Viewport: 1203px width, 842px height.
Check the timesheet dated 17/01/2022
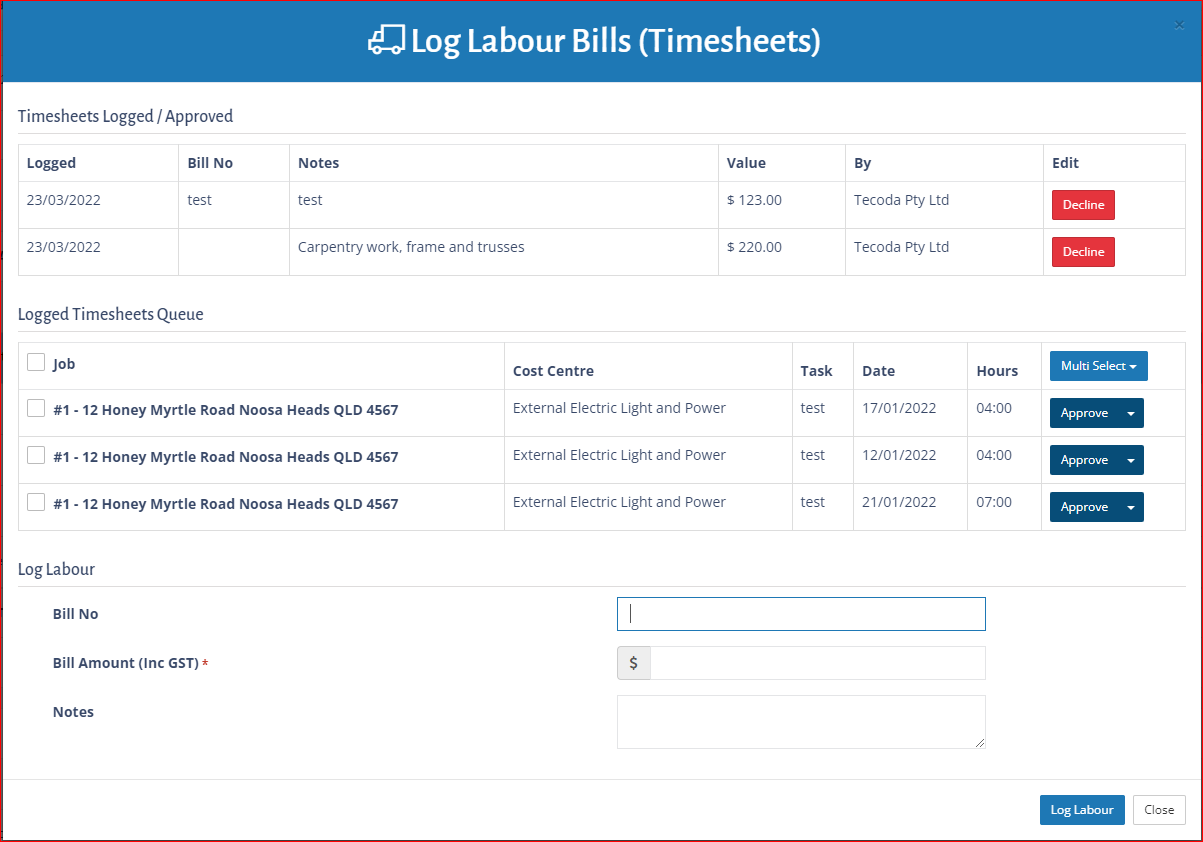click(36, 408)
